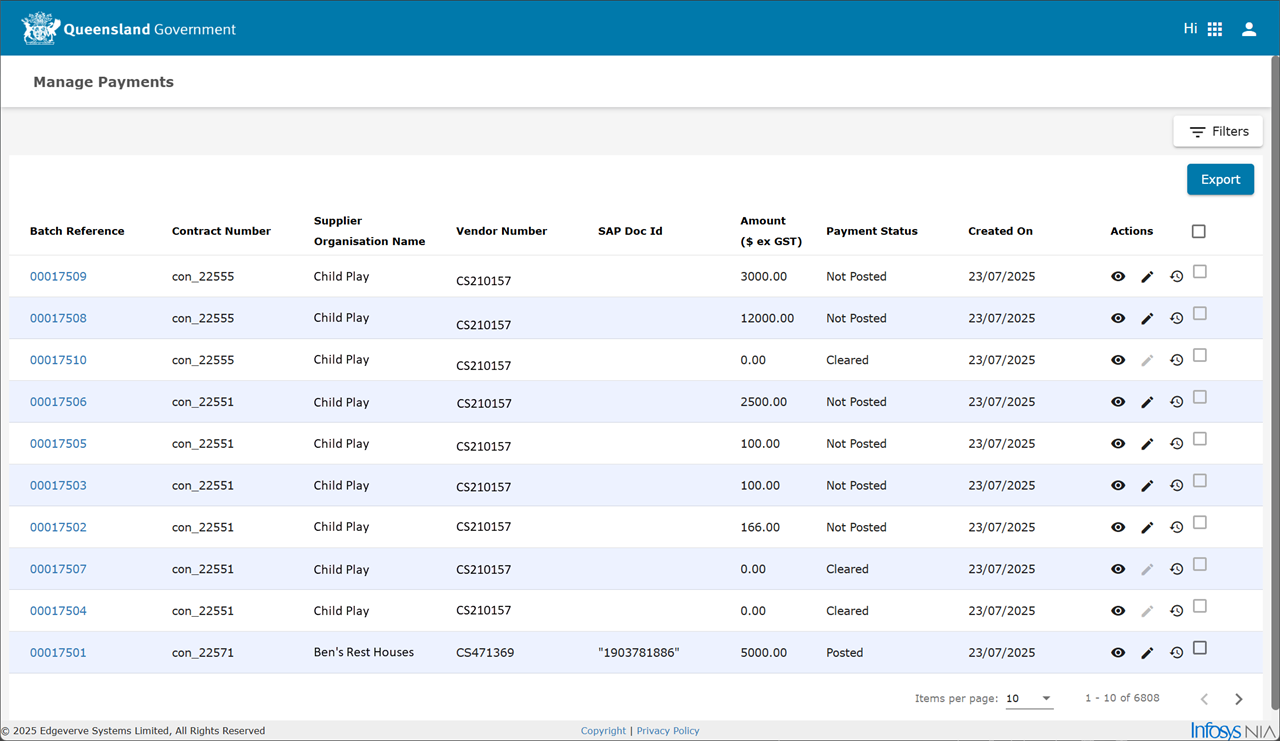
Task: Show history for batch 00017510
Action: tap(1177, 360)
